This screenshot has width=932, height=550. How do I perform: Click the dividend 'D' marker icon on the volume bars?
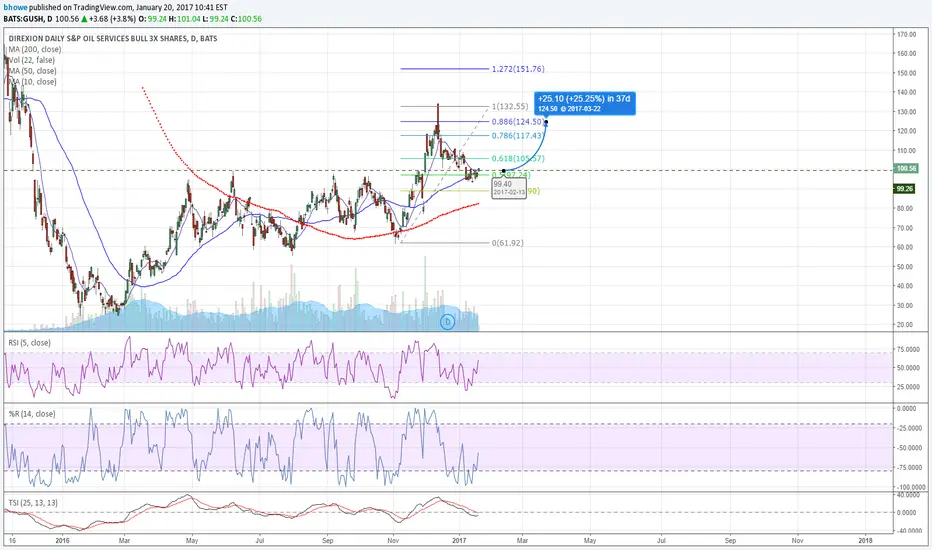tap(447, 322)
